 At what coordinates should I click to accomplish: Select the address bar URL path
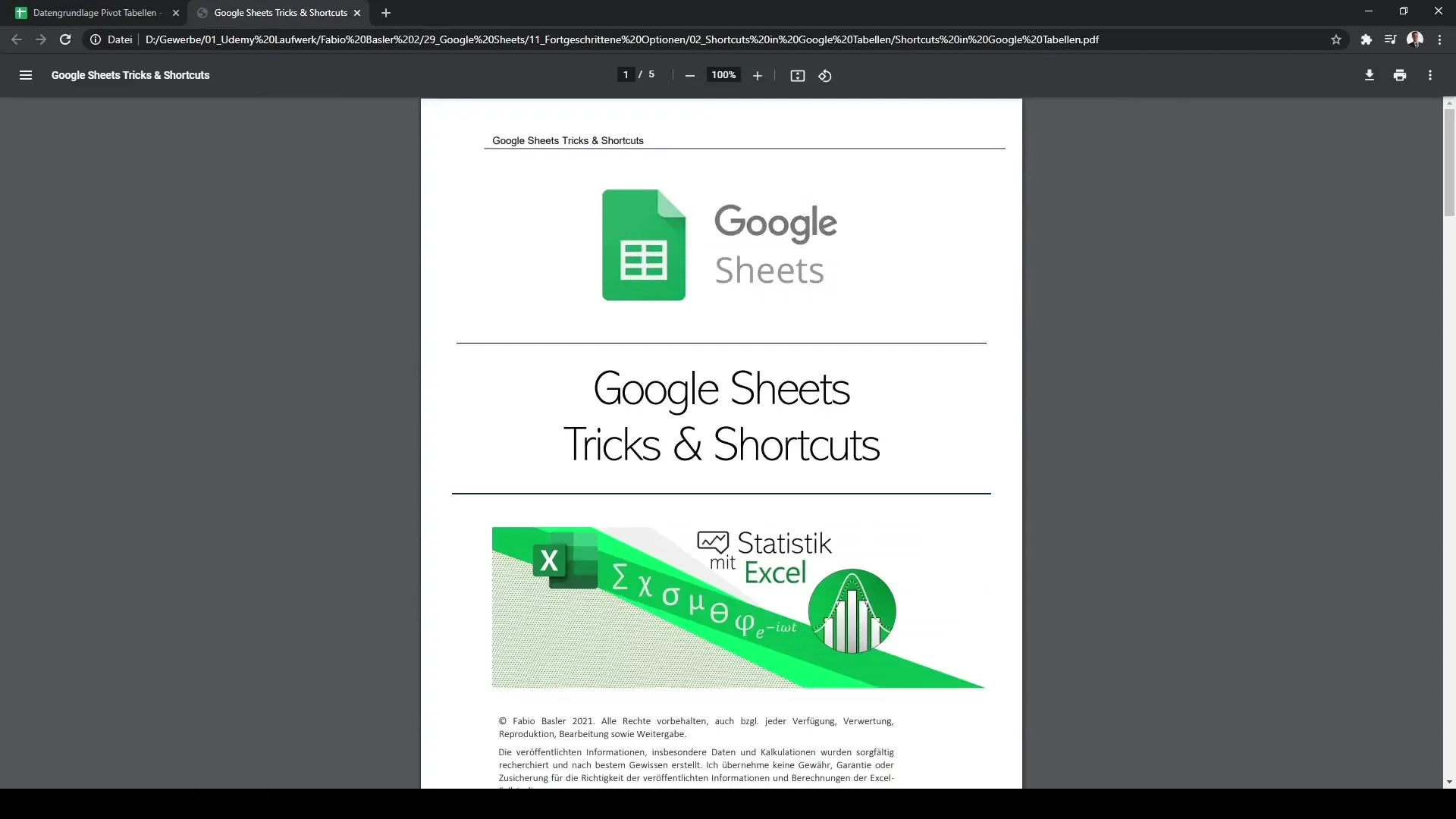(x=622, y=39)
